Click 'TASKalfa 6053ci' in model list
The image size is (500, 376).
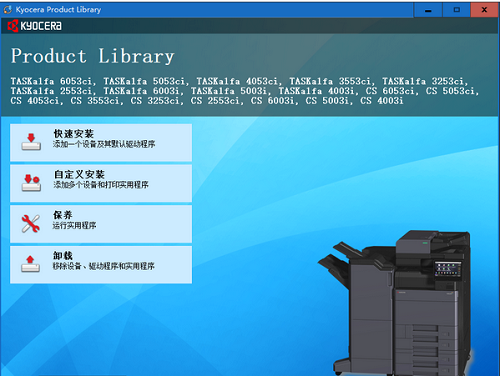tap(51, 81)
